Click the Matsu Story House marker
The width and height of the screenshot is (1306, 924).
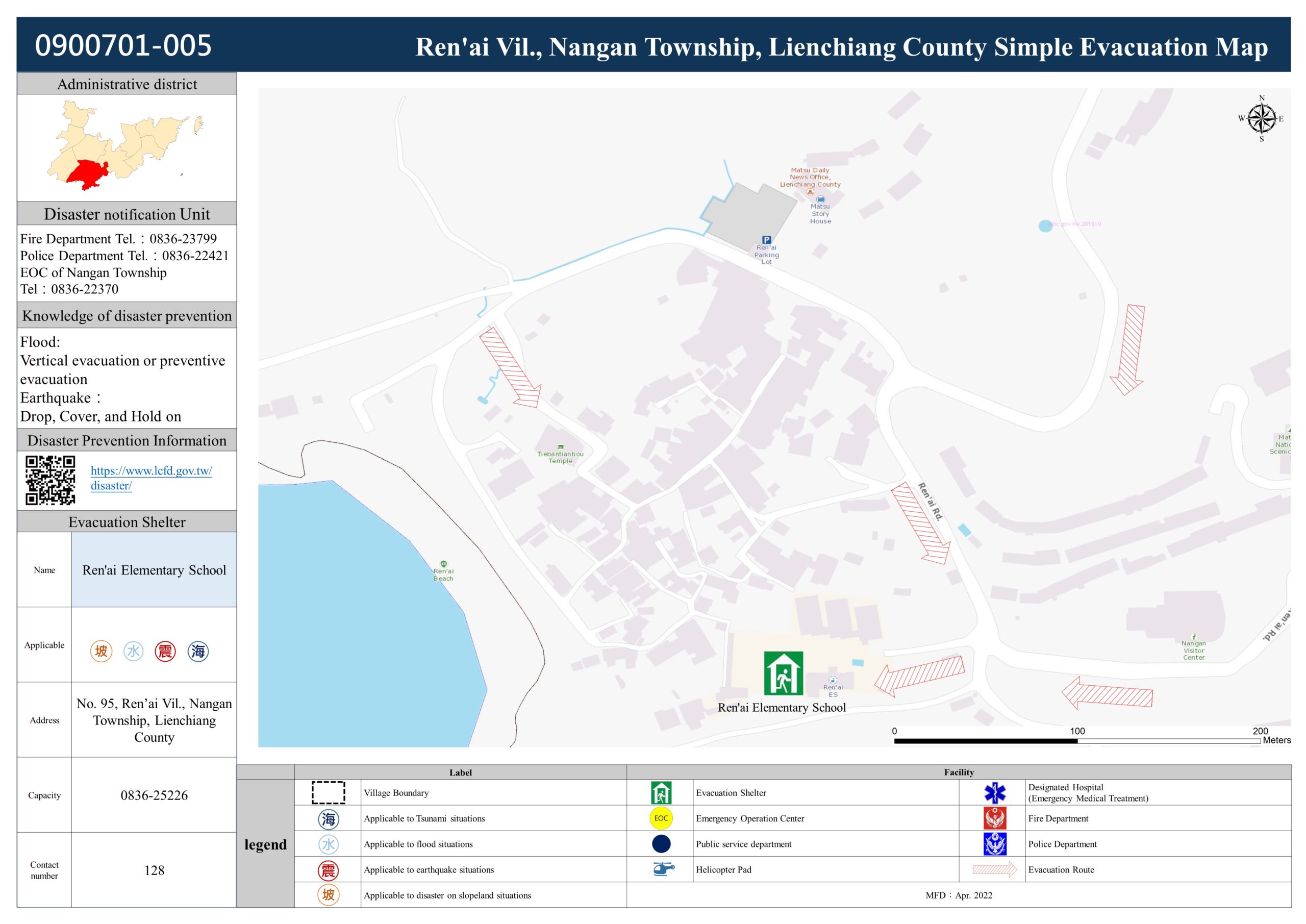pos(820,199)
